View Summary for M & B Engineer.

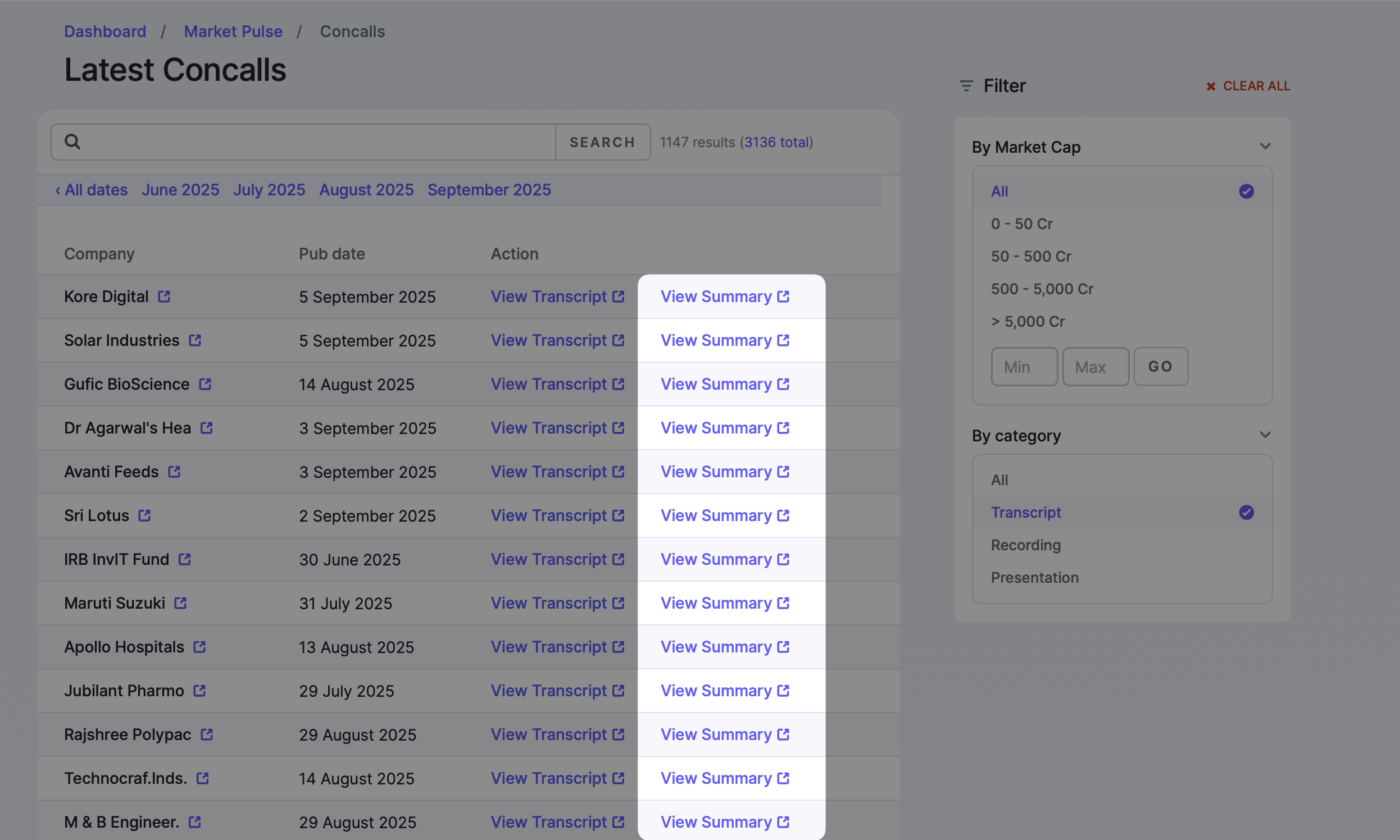click(x=725, y=822)
